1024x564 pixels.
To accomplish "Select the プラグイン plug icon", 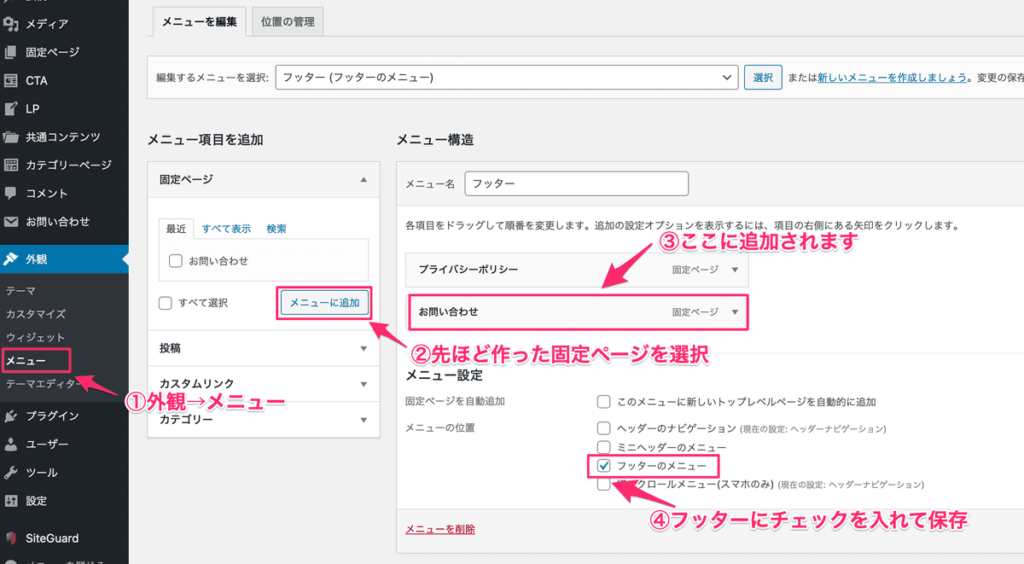I will (11, 416).
